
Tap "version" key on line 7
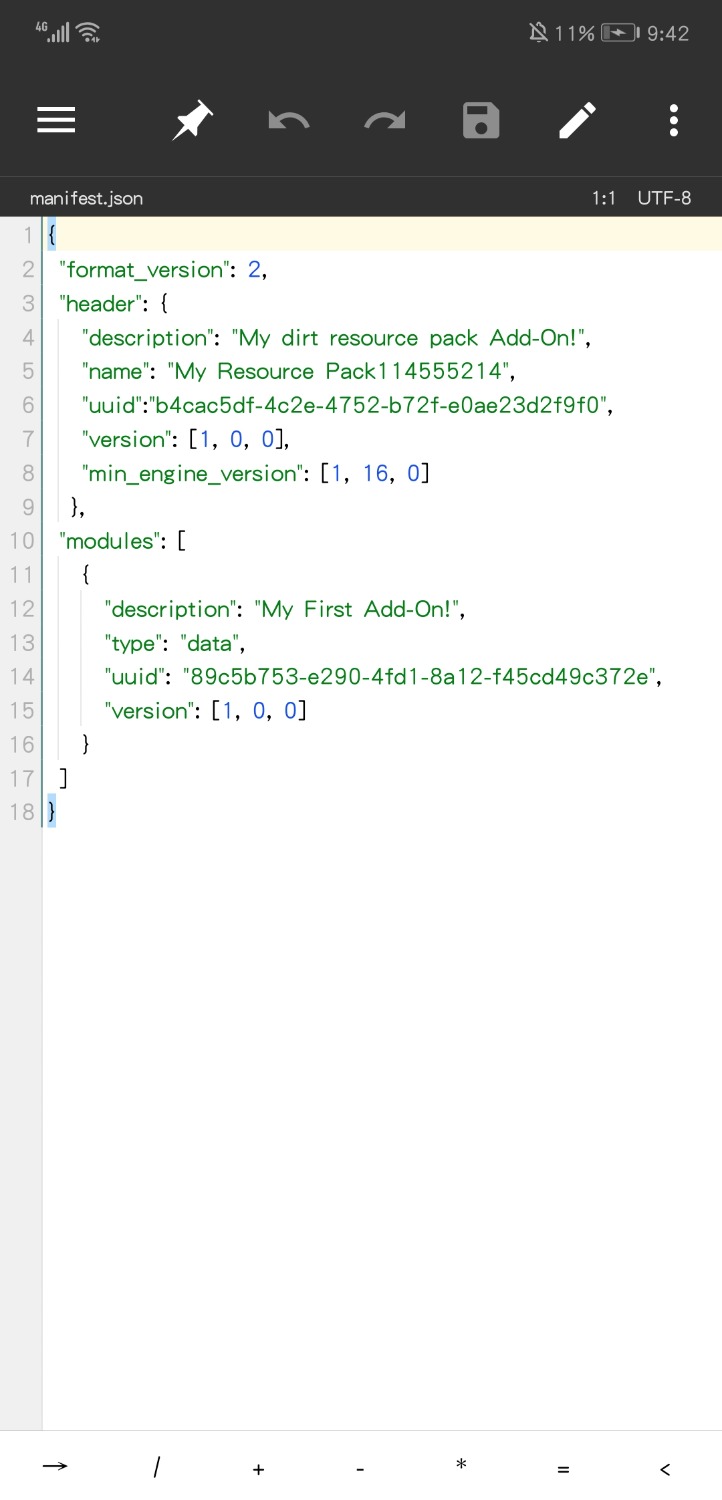click(x=127, y=440)
